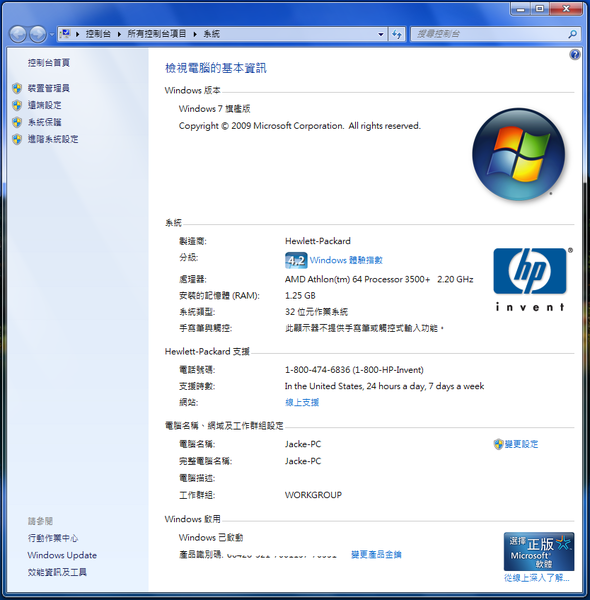Click the Forward navigation arrow button
Viewport: 590px width, 600px height.
[38, 34]
